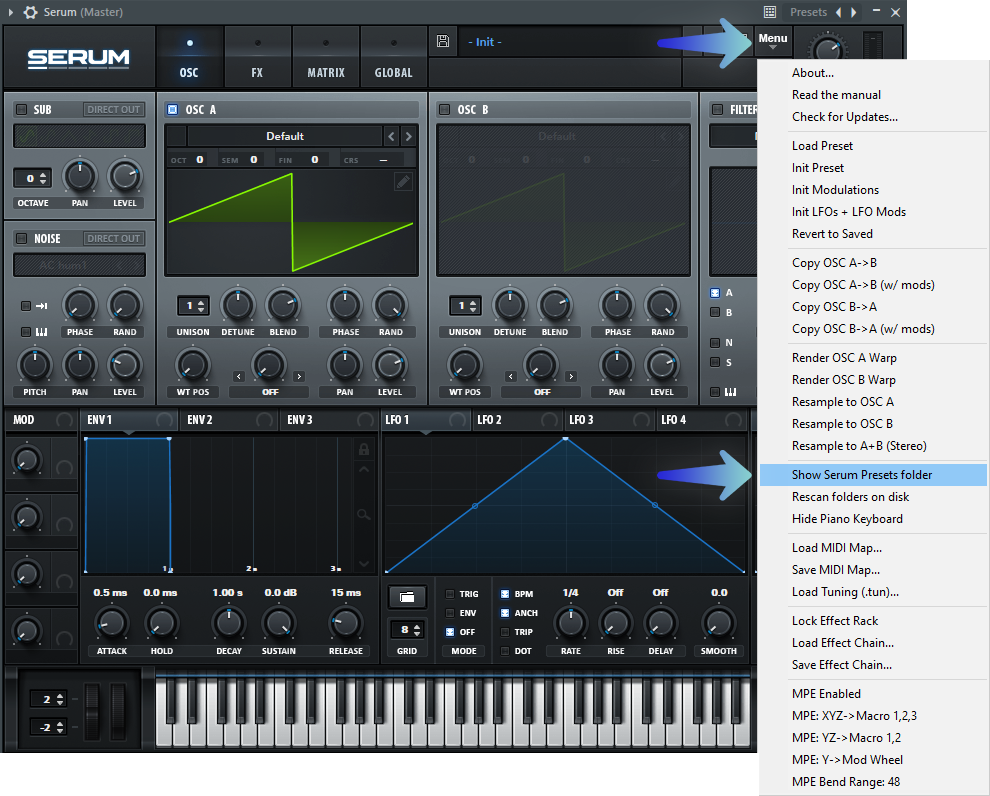Viewport: 990px width, 796px height.
Task: Click the LFO 1 modulation source handle
Action: [458, 420]
